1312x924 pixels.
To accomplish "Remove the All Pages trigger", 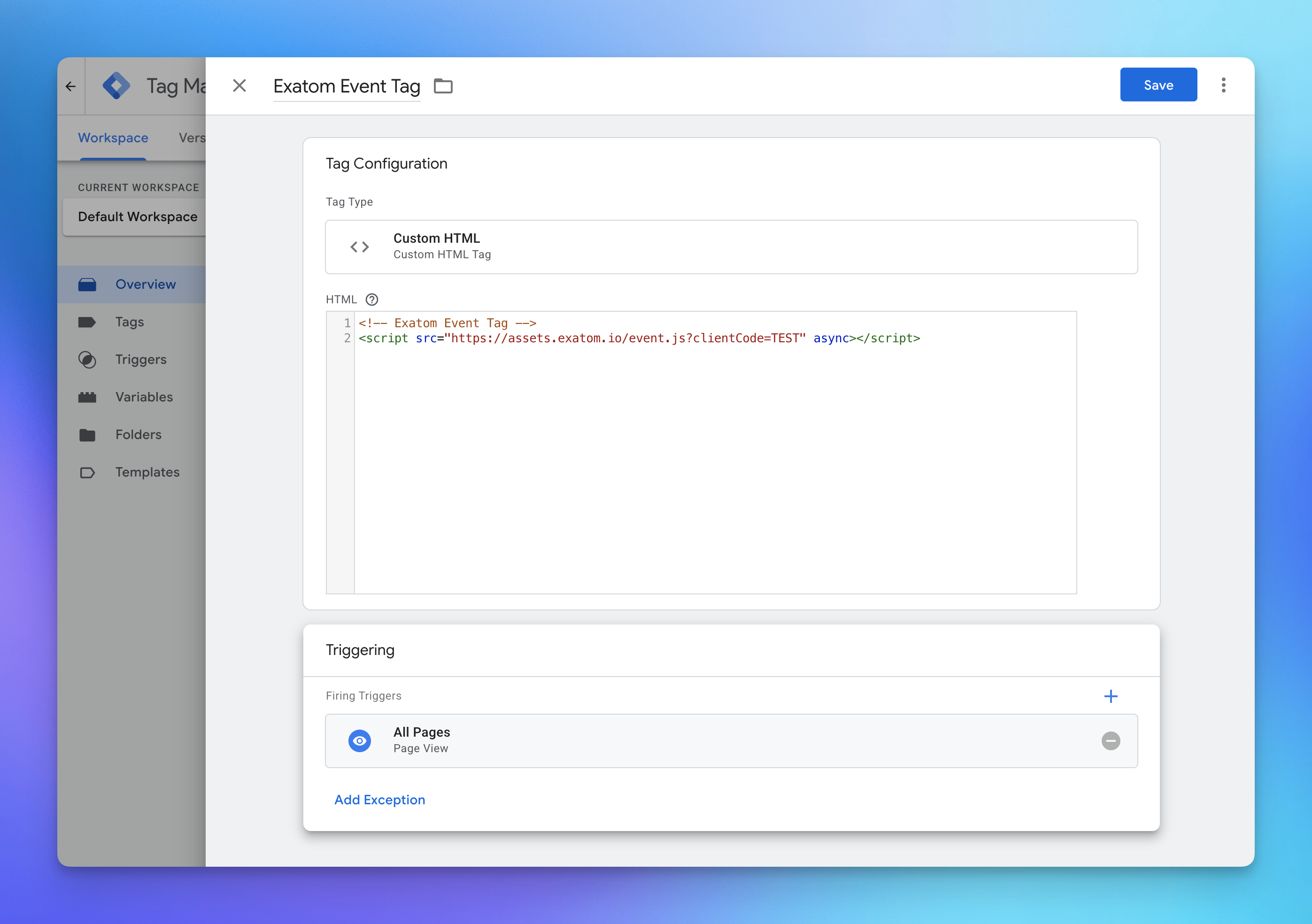I will (1110, 741).
